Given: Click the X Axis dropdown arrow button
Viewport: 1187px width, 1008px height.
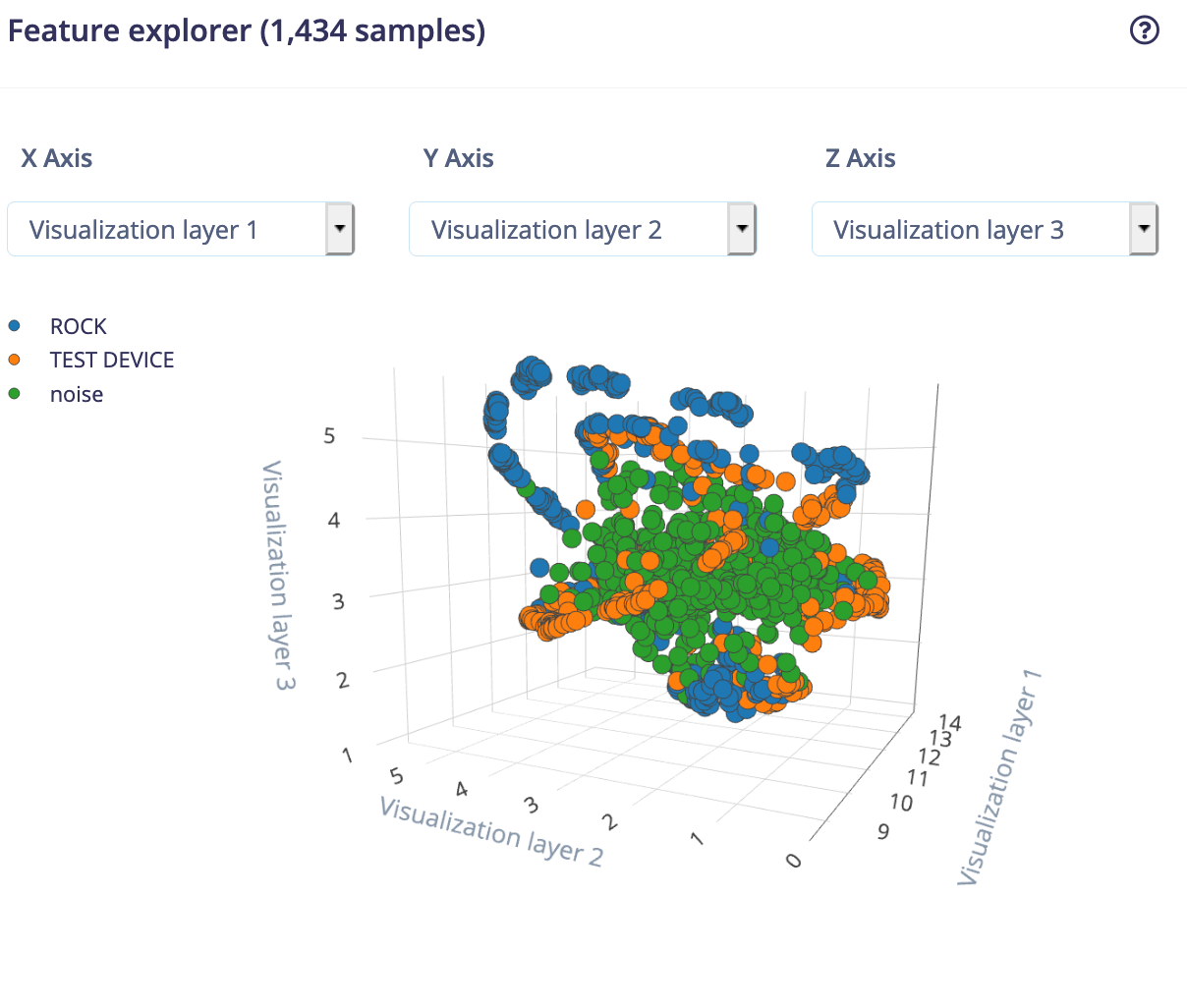Looking at the screenshot, I should [339, 229].
